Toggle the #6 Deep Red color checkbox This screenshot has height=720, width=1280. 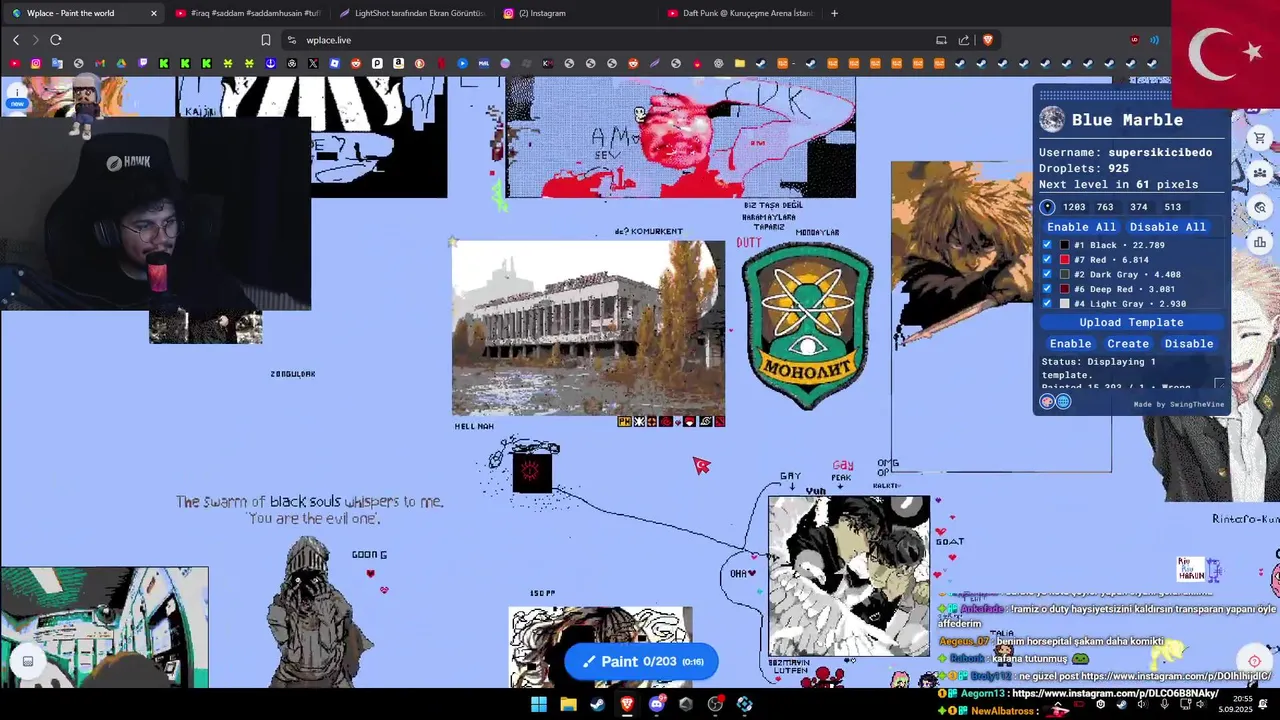(x=1047, y=289)
